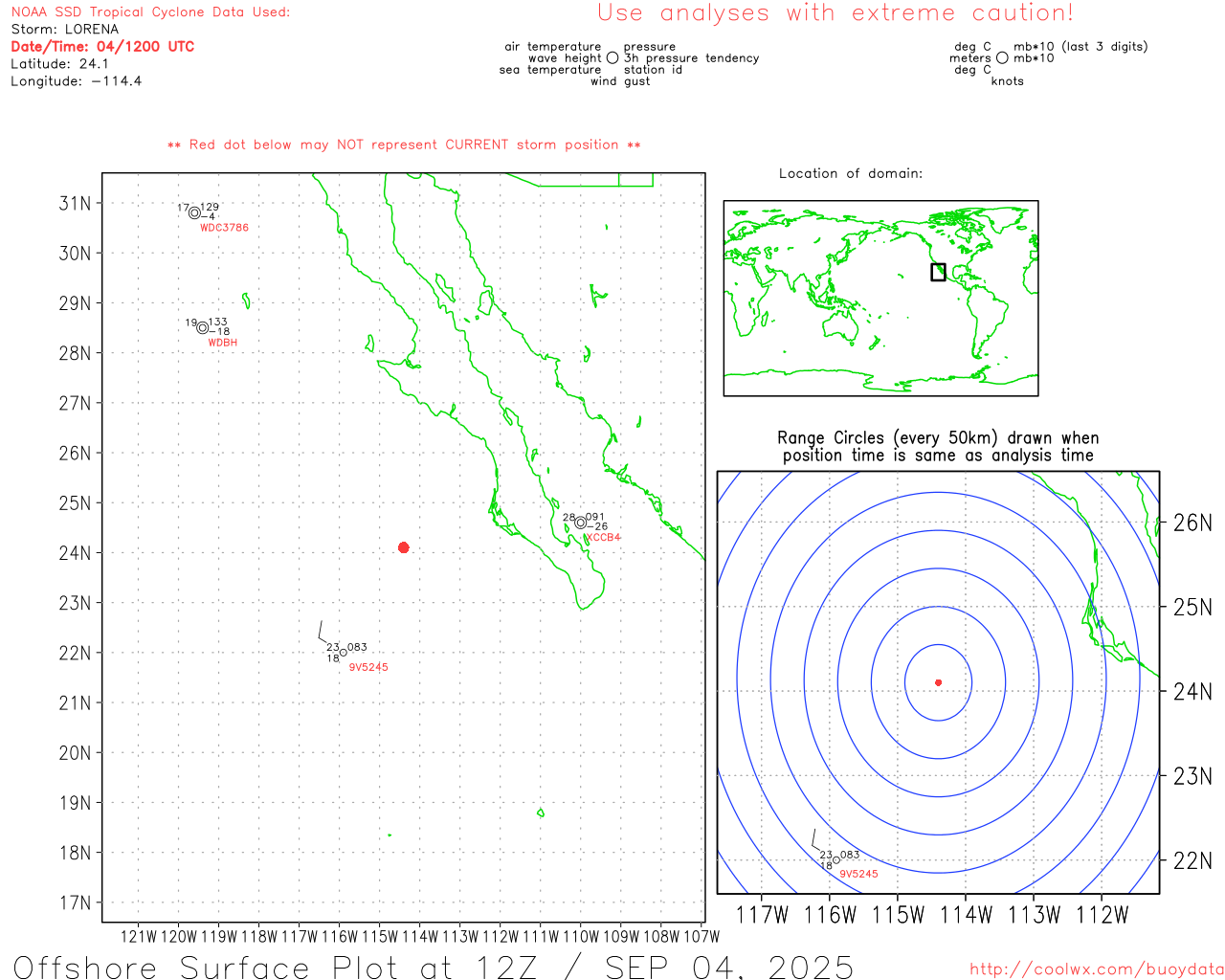The width and height of the screenshot is (1225, 980).
Task: Click the 117W label on the range circles map
Action: 762,916
